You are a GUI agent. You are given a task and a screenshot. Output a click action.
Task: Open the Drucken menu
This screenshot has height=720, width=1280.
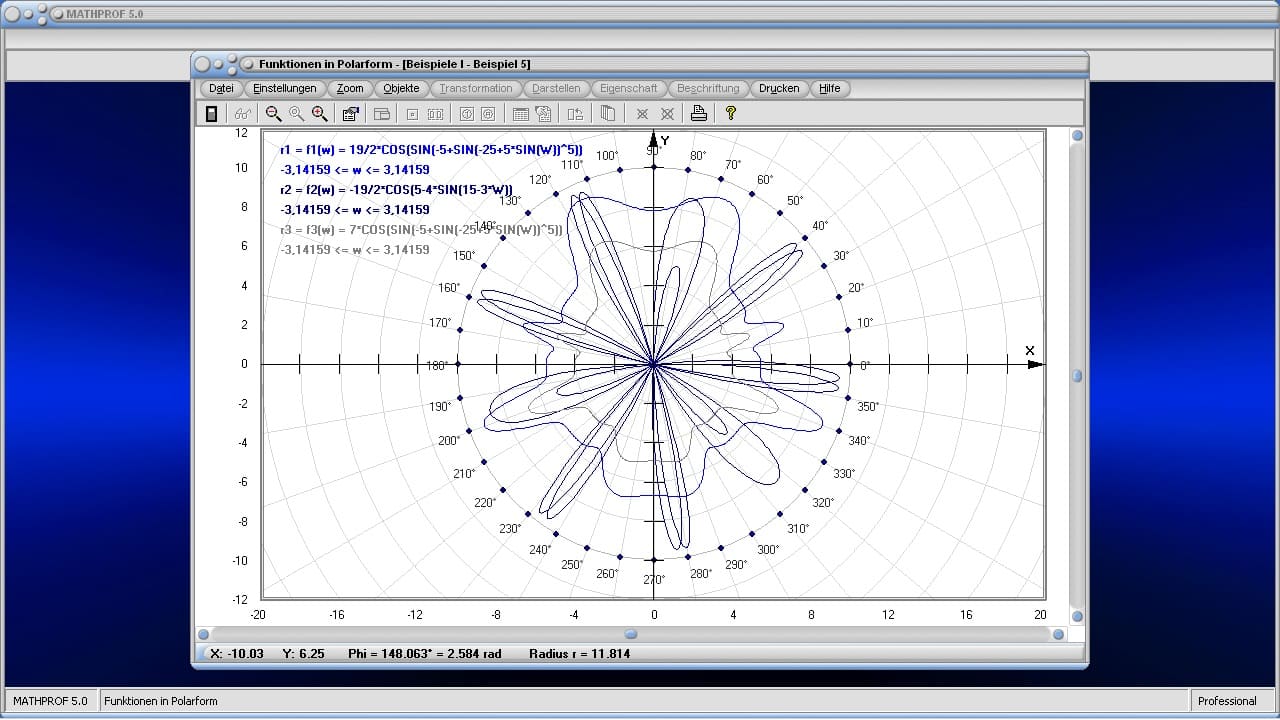point(779,88)
